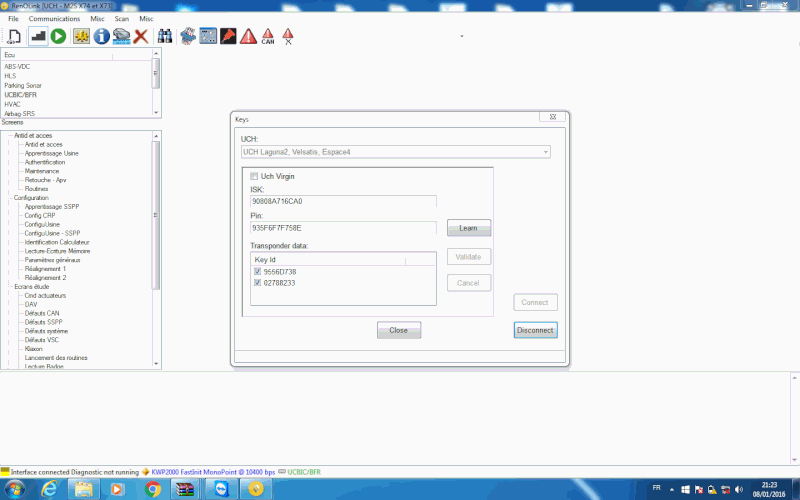The height and width of the screenshot is (500, 800).
Task: Open the Communications menu
Action: [54, 19]
